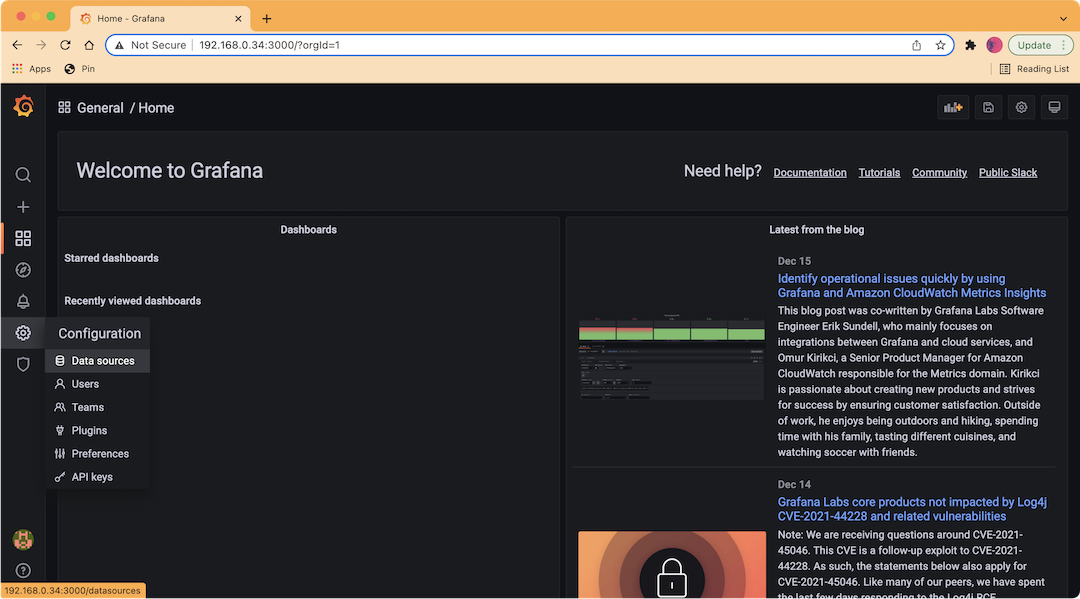Select Teams in Configuration menu
This screenshot has height=599, width=1080.
tap(97, 408)
